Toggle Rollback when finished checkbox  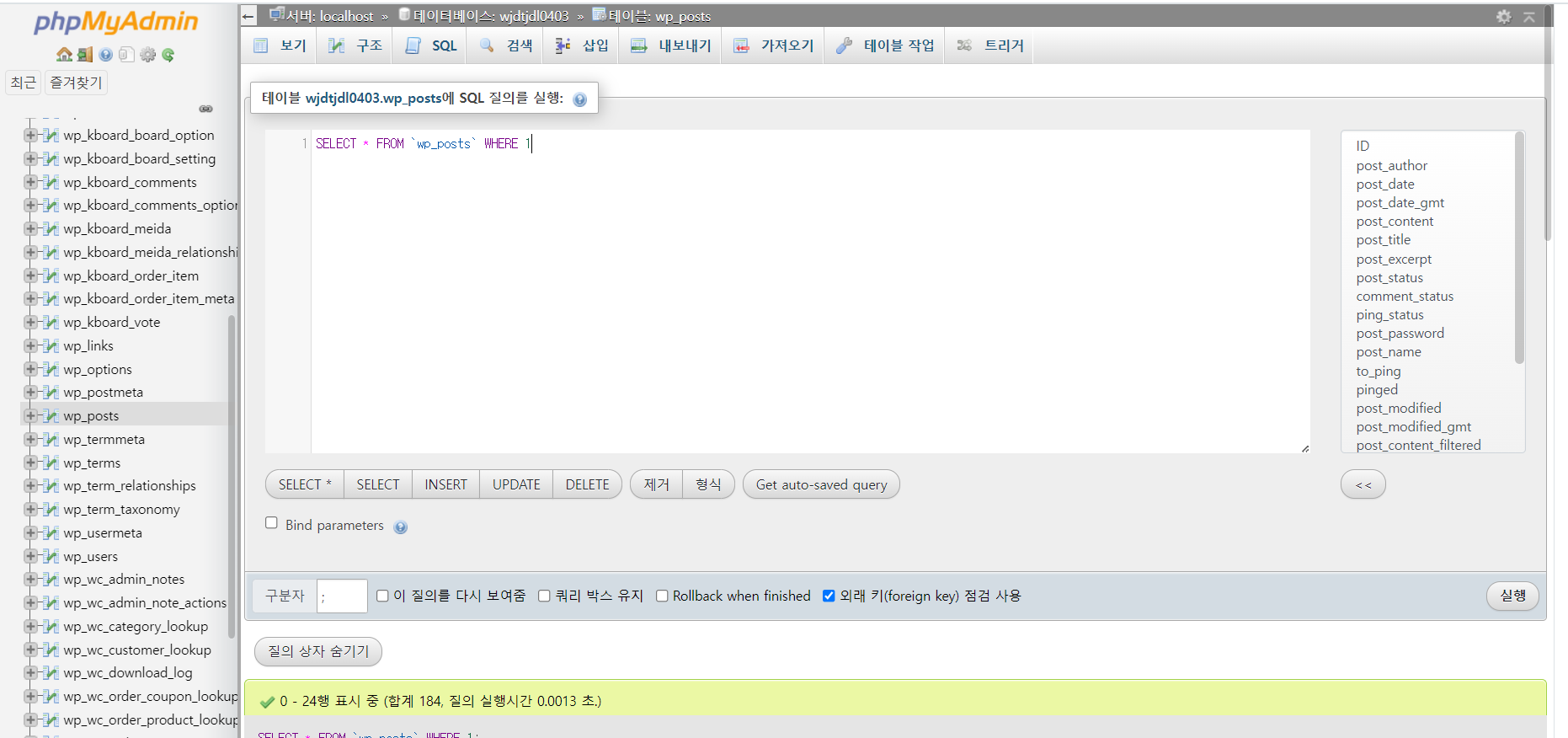[662, 596]
